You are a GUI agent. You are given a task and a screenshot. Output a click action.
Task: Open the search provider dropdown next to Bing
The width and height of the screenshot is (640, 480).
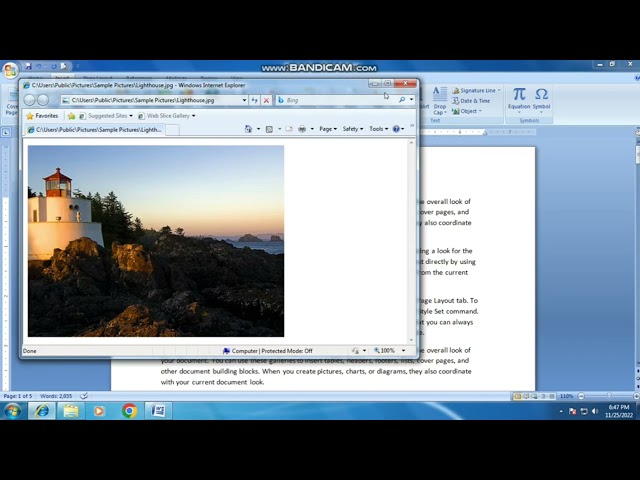click(x=411, y=100)
